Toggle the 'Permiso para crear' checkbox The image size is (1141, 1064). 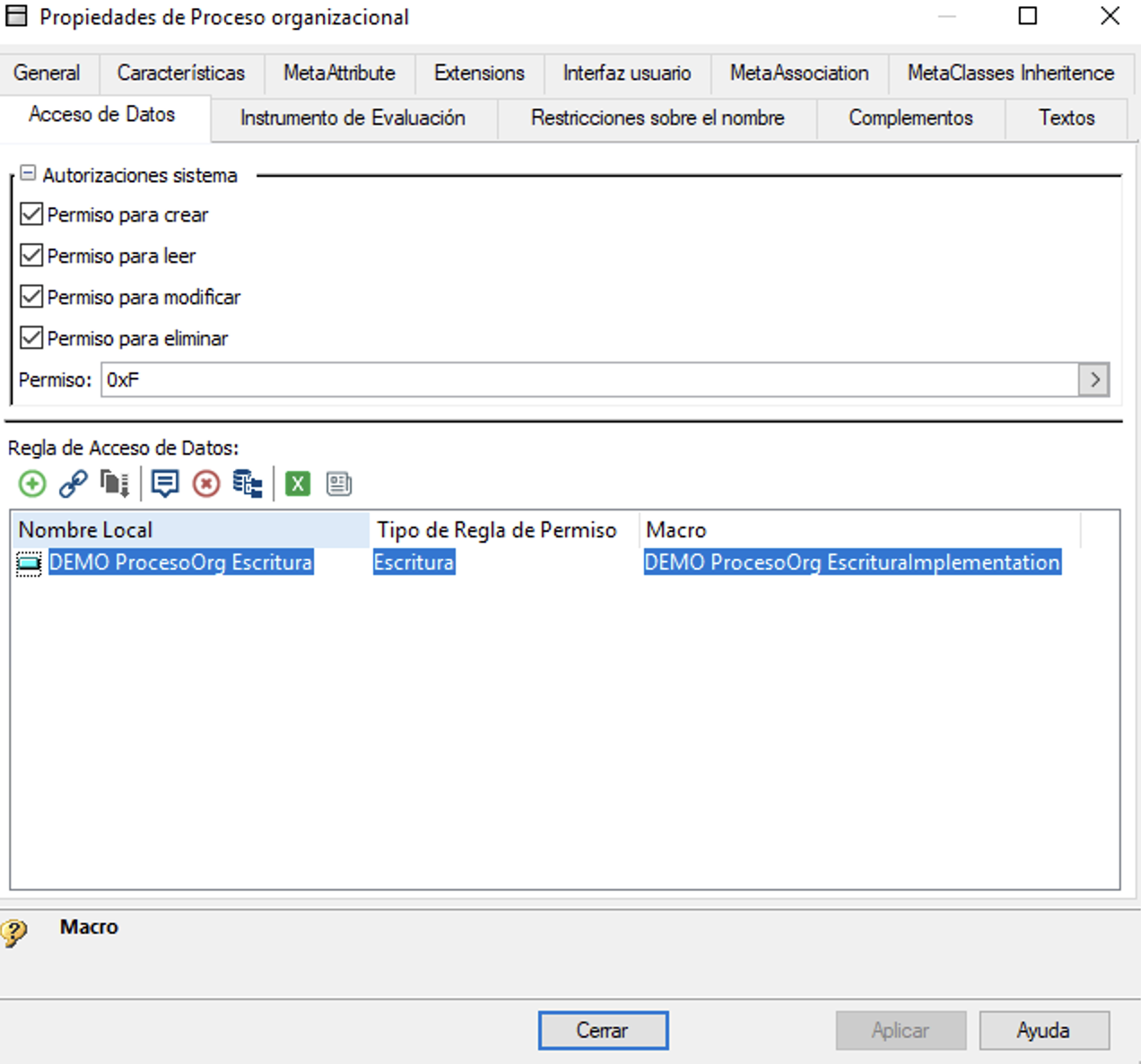point(31,214)
